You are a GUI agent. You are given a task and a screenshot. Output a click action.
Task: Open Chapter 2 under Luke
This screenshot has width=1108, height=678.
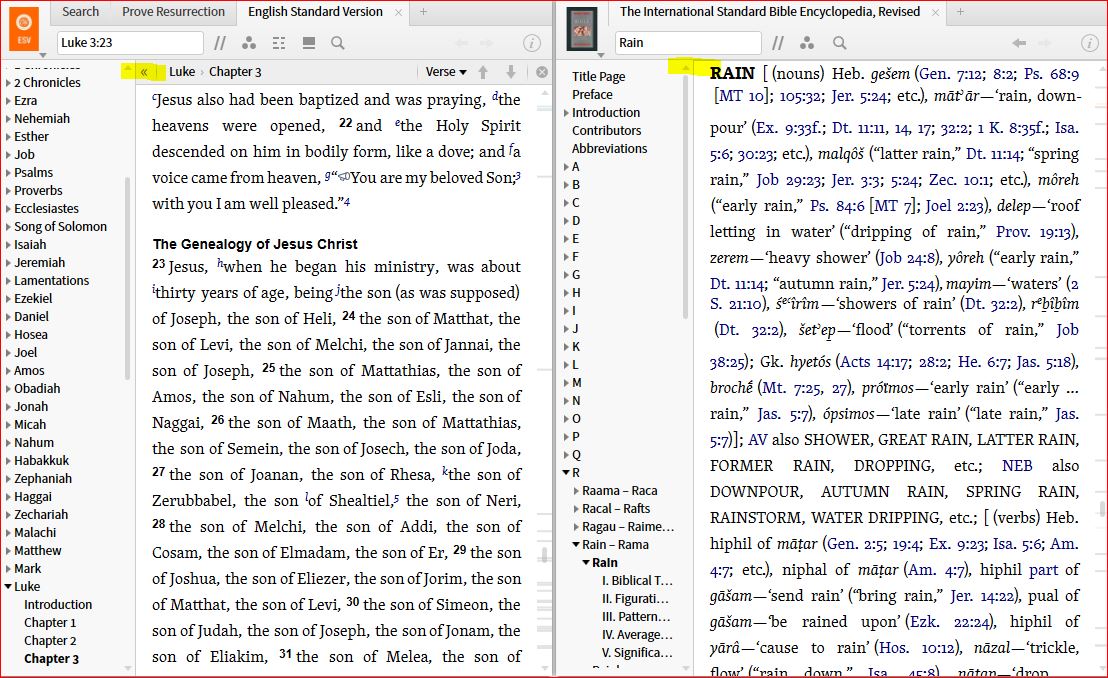coord(49,641)
